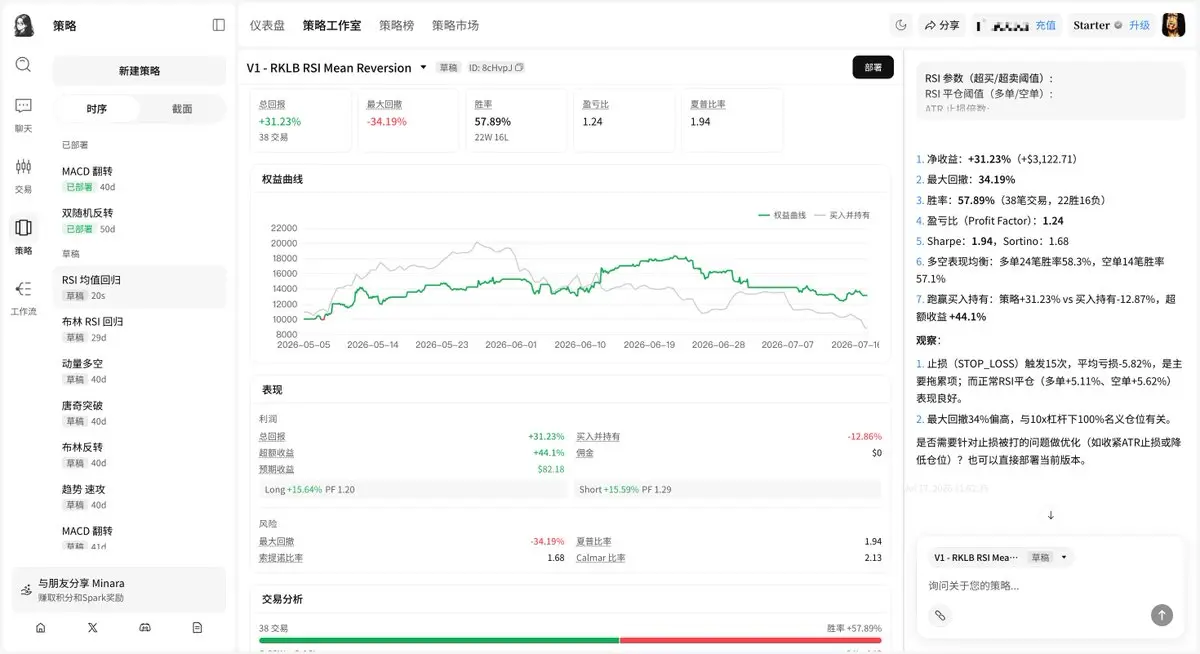Open the 策略市场 tab
Viewport: 1200px width, 654px height.
[455, 25]
